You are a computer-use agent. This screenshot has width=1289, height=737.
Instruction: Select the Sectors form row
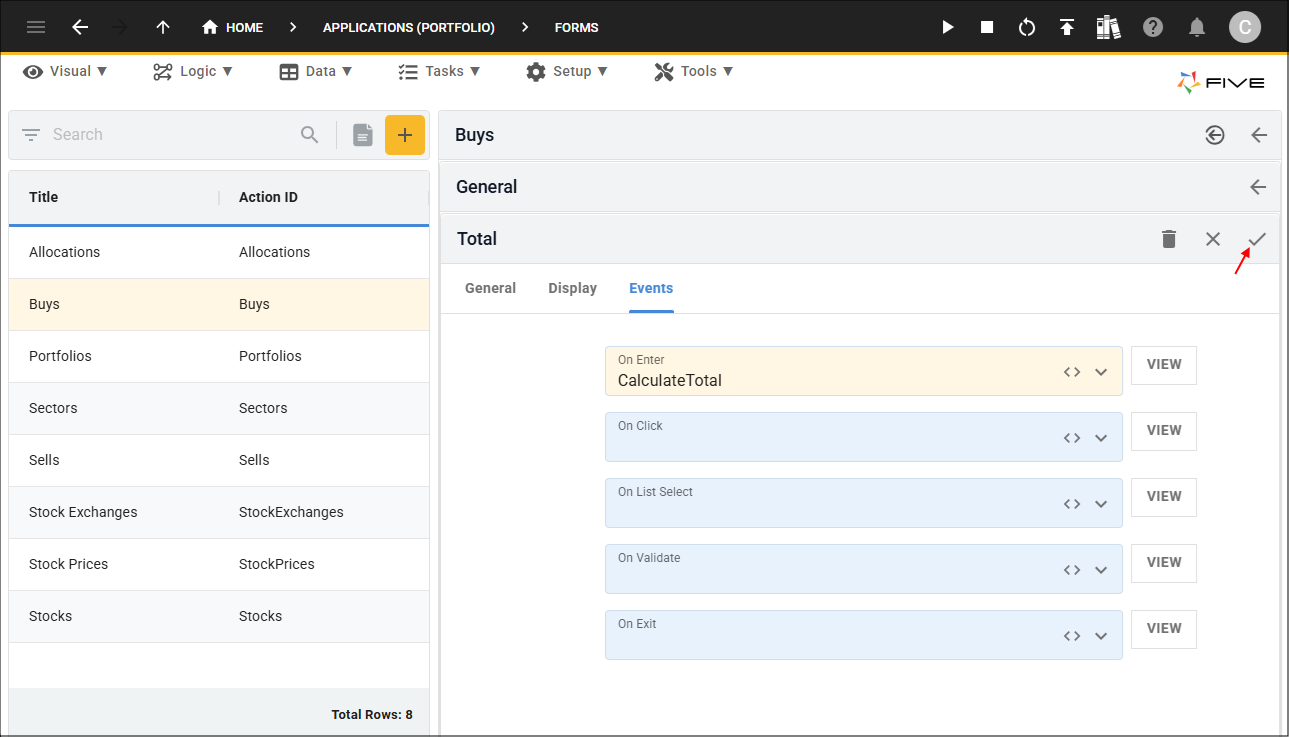coord(219,408)
